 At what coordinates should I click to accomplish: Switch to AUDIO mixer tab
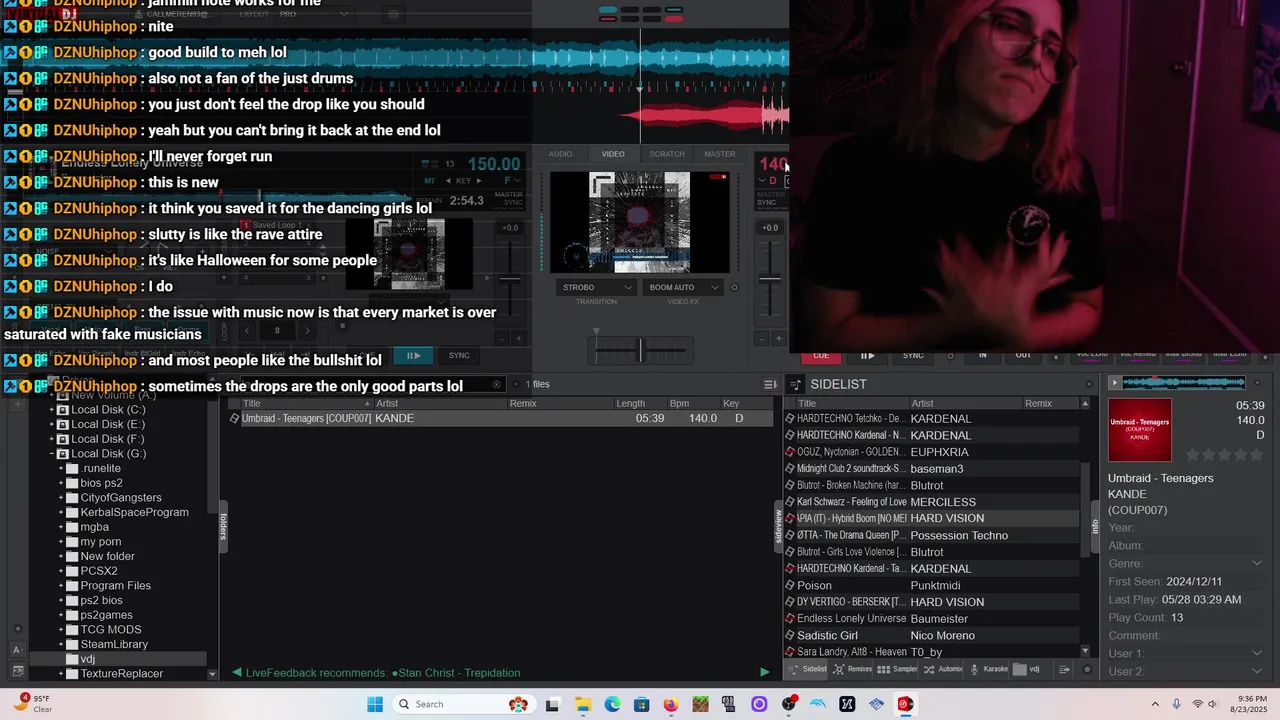[560, 154]
